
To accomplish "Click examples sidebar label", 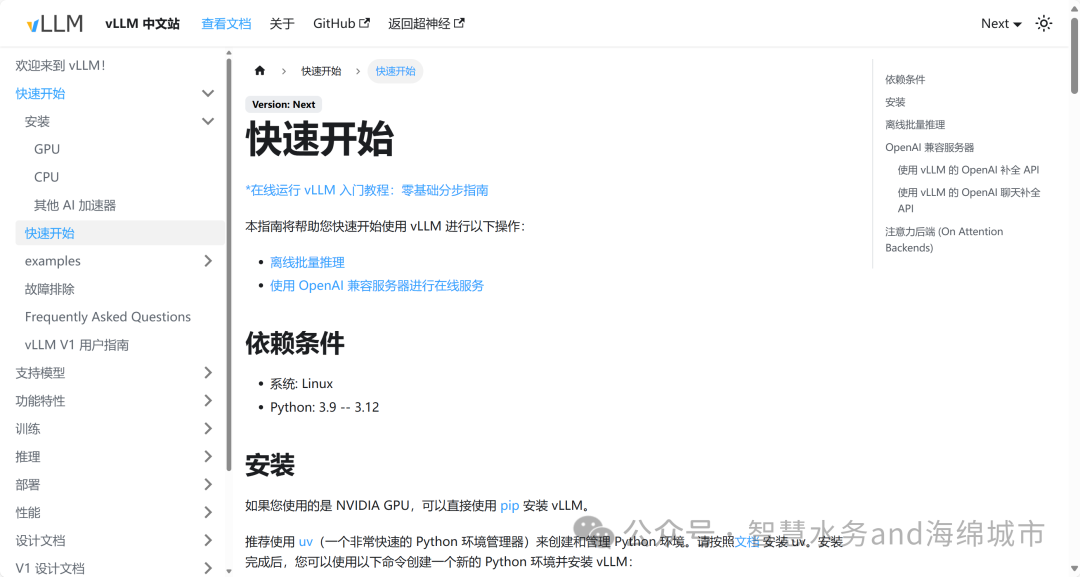I will click(x=52, y=261).
